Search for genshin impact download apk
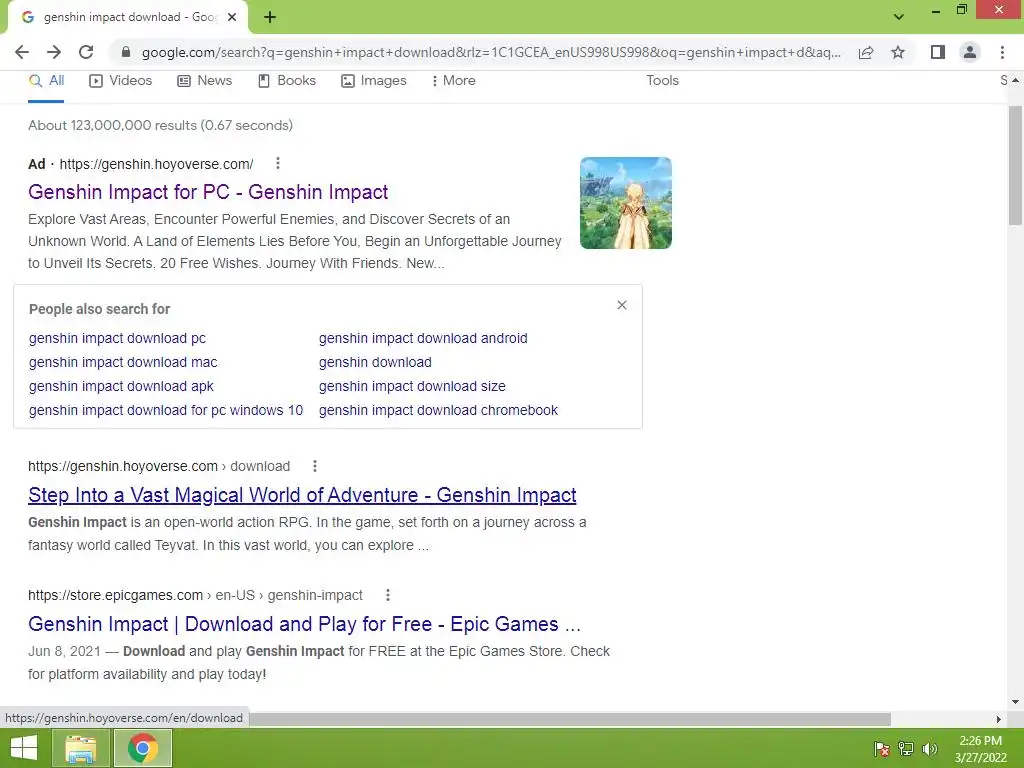Screen dimensions: 1024x768 click(x=121, y=386)
